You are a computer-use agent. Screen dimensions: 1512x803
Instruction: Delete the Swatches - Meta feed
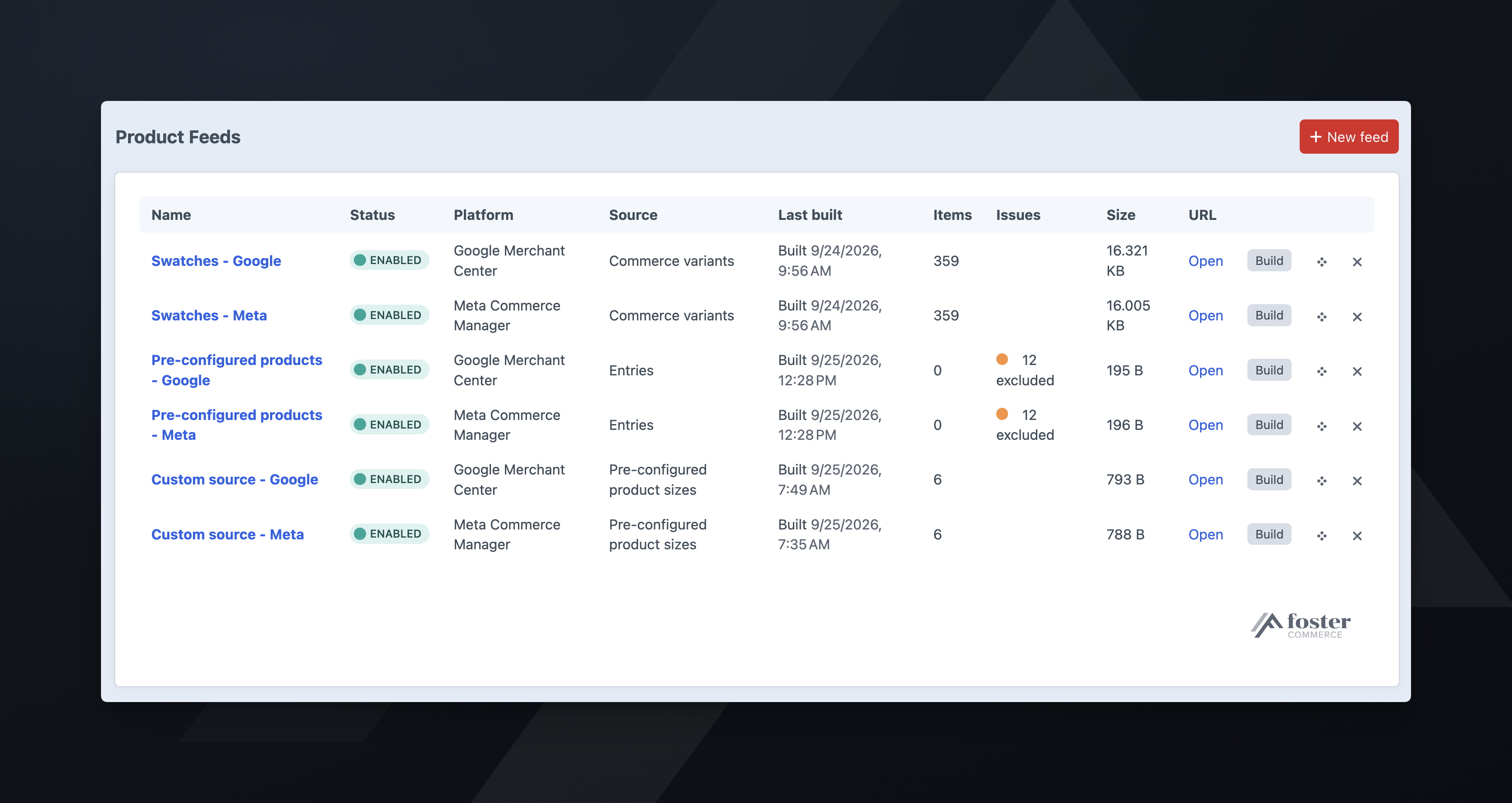point(1357,317)
